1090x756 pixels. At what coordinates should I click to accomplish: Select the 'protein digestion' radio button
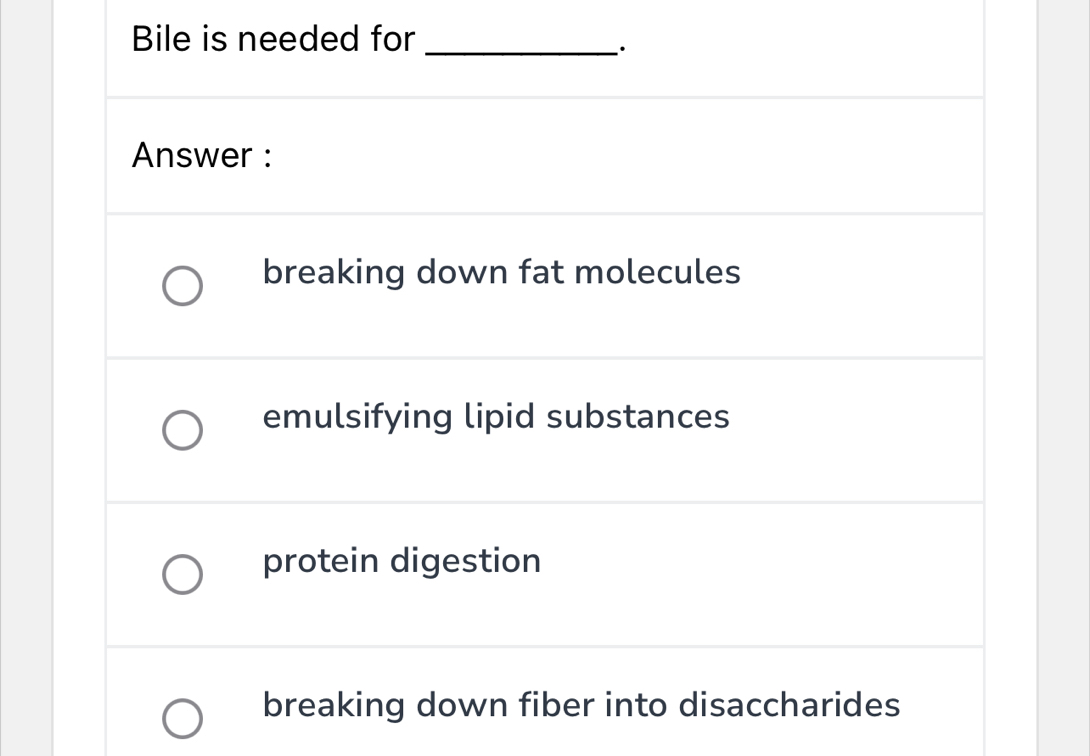(x=181, y=575)
